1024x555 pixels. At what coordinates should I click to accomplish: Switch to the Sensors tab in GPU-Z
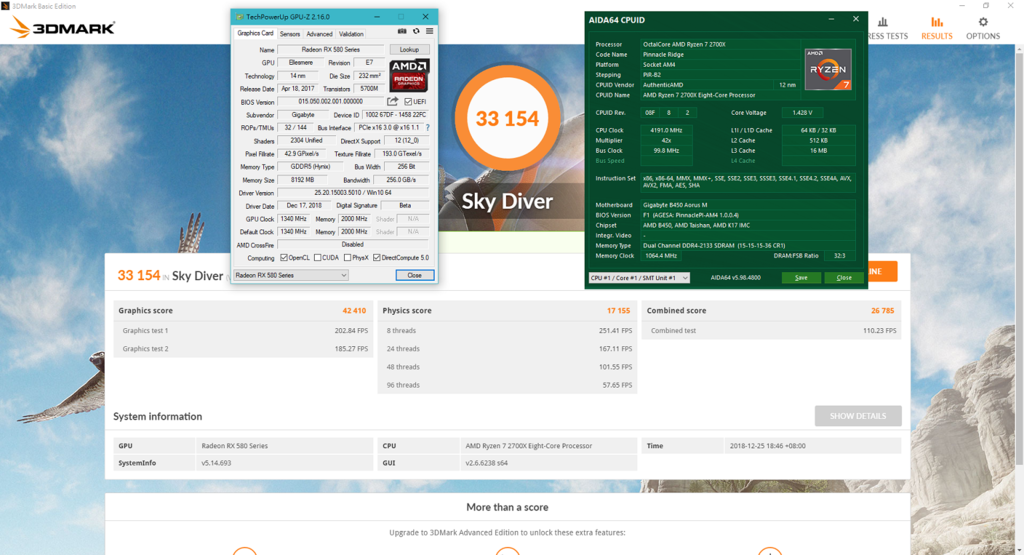(290, 34)
